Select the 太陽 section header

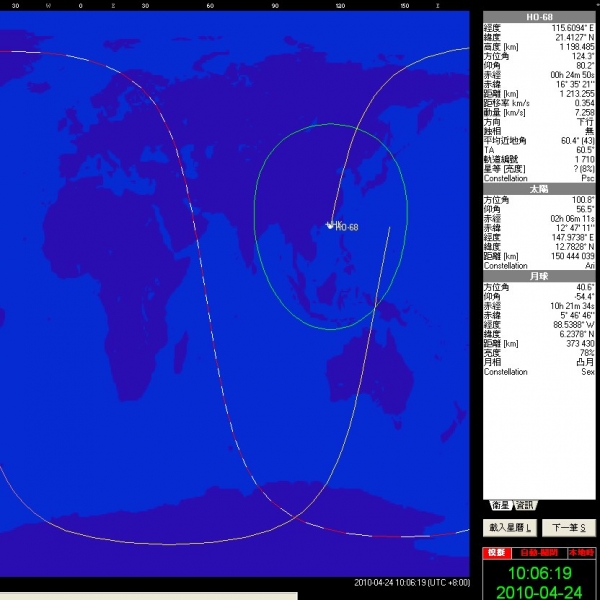pyautogui.click(x=539, y=188)
